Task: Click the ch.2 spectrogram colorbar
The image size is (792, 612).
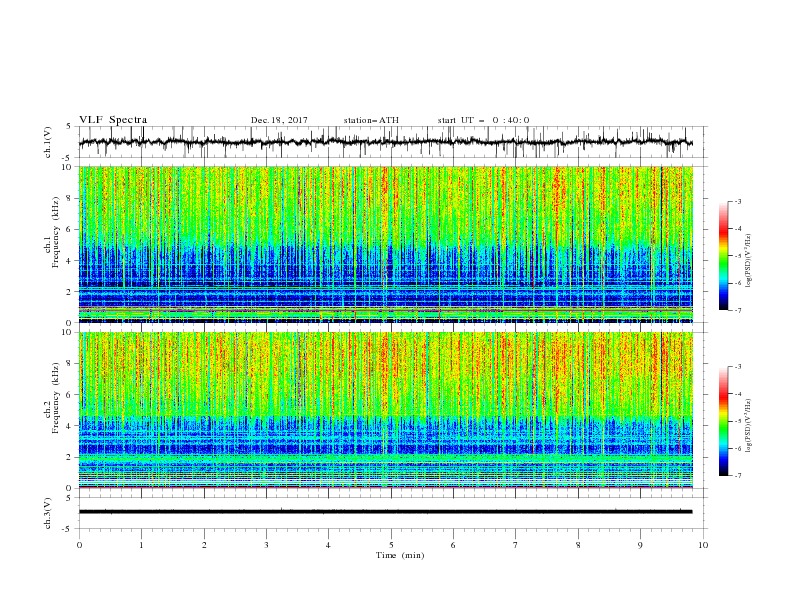Action: click(724, 421)
